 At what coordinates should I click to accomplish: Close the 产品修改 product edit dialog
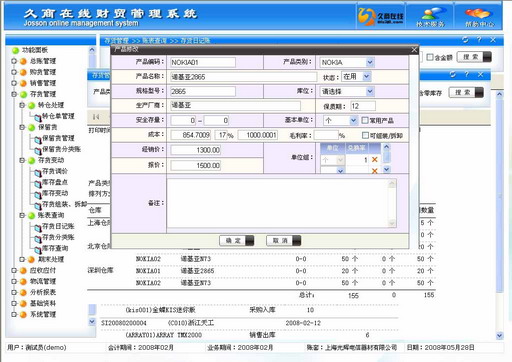click(414, 50)
